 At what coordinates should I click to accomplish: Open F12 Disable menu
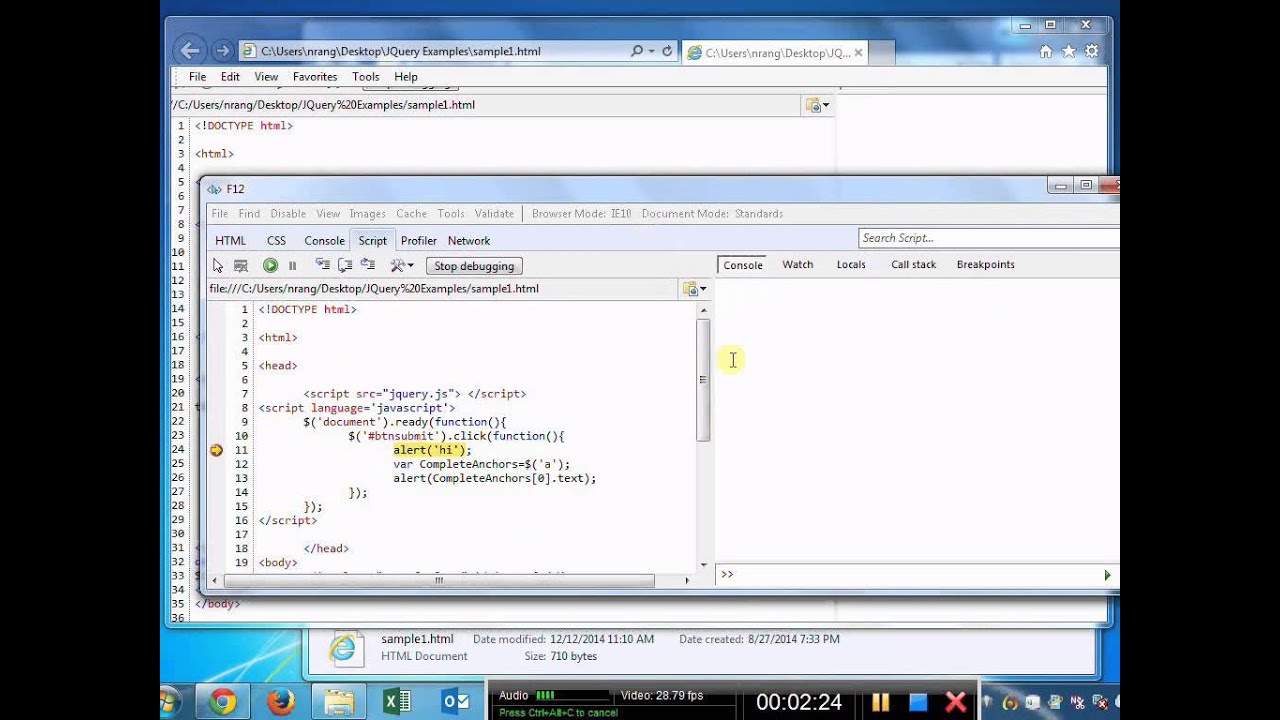(288, 214)
